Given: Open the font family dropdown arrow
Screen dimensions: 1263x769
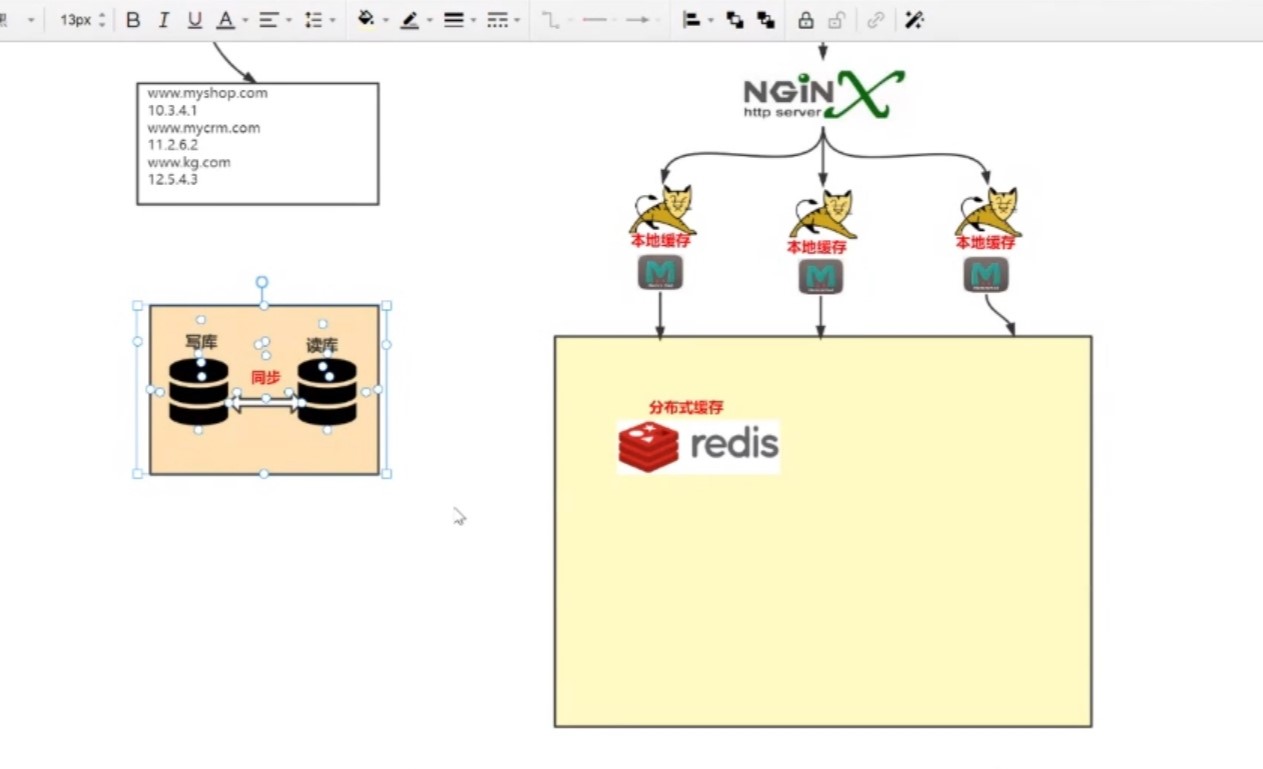Looking at the screenshot, I should [31, 21].
